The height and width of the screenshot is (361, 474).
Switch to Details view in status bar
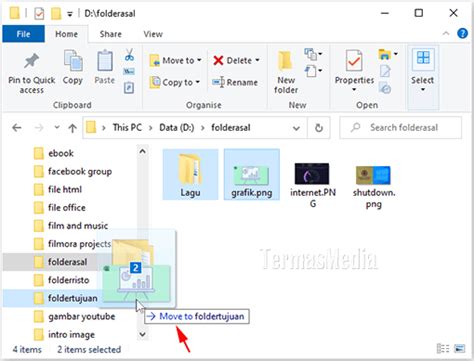pos(443,348)
